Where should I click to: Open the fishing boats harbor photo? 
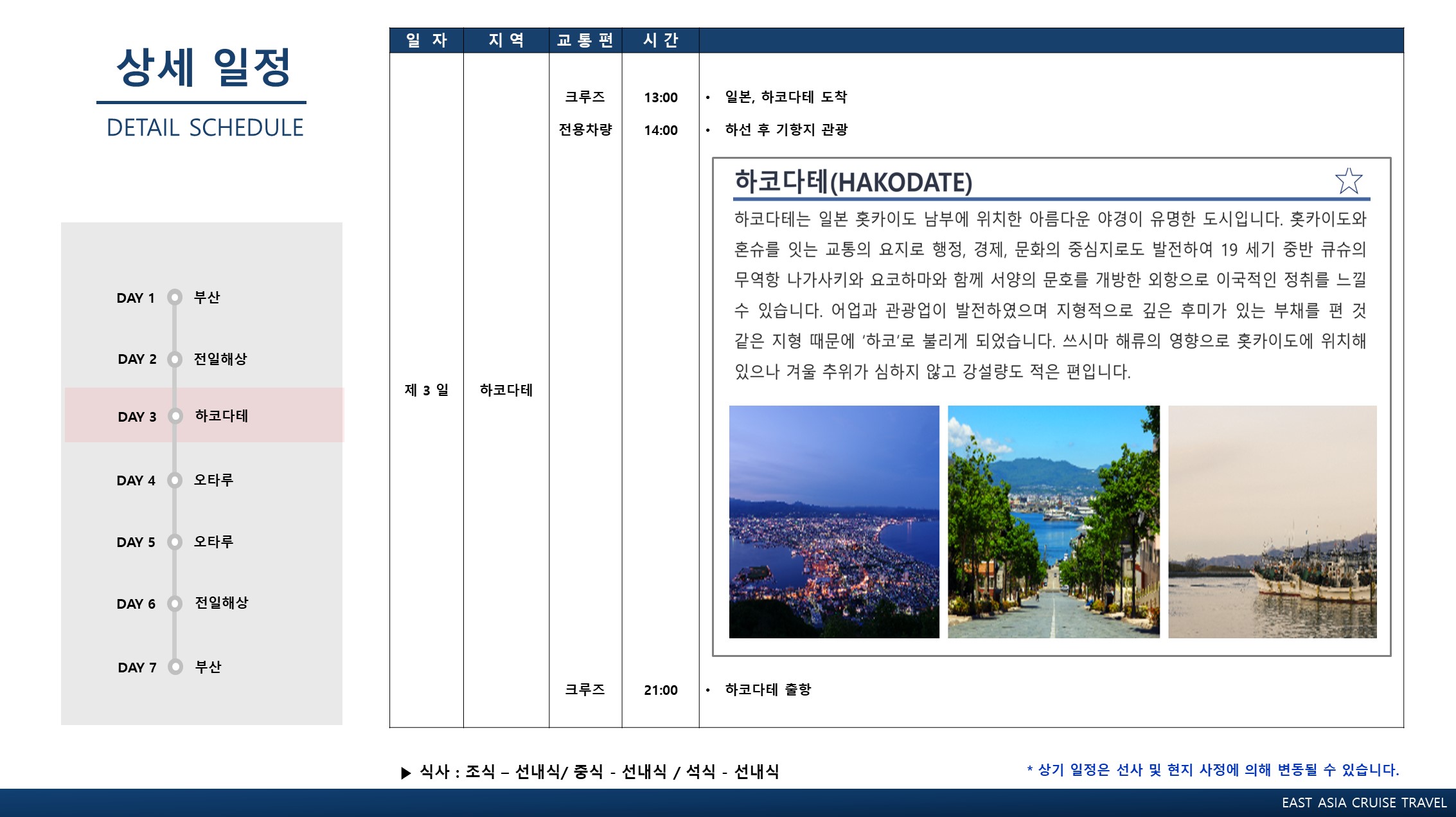[1272, 521]
